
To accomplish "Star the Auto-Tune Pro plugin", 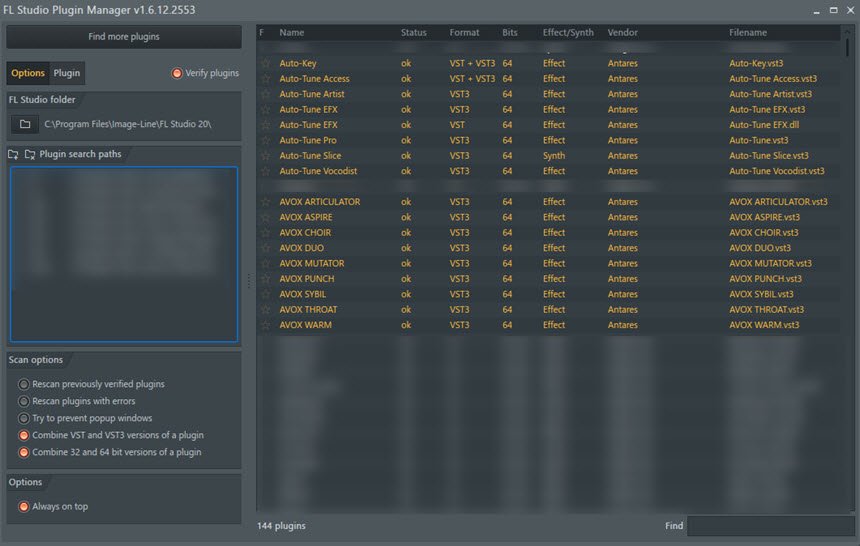I will 266,140.
